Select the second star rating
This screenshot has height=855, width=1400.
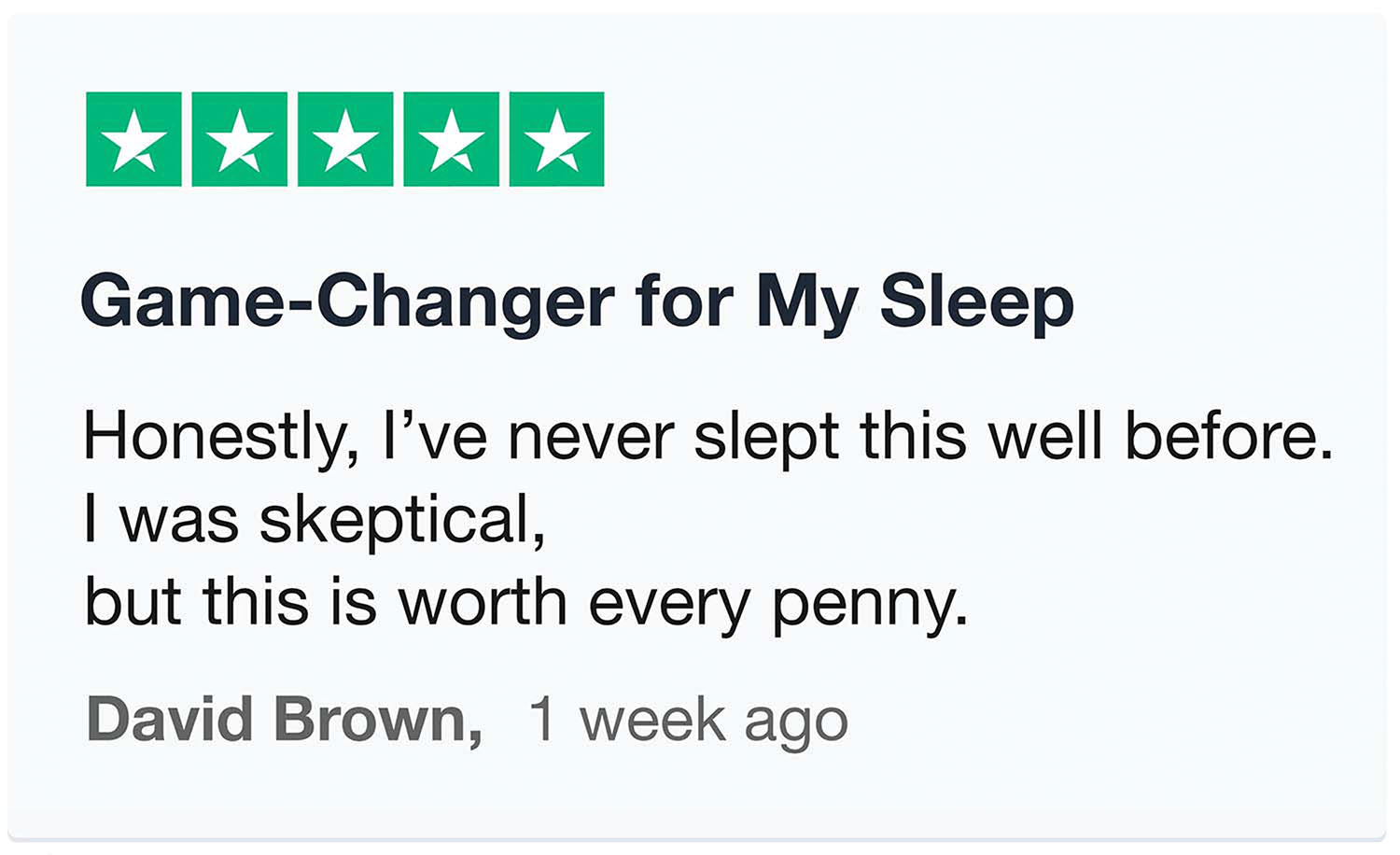click(239, 139)
